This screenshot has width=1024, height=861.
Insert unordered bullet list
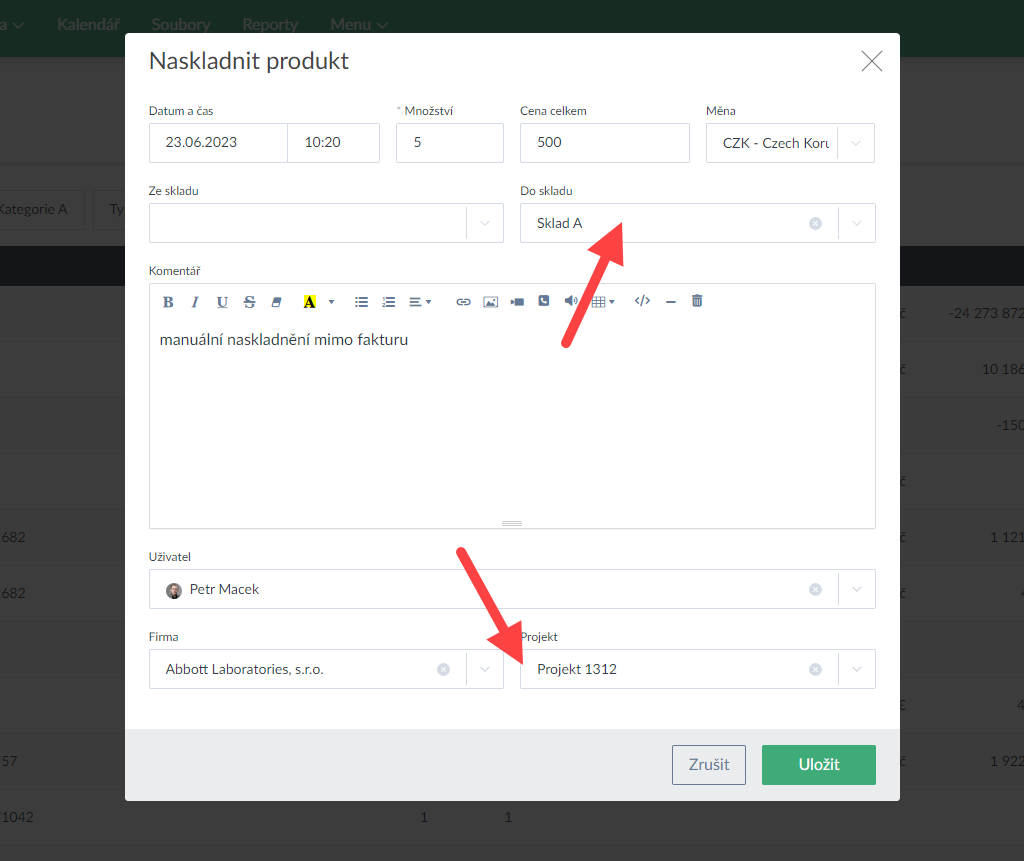click(x=362, y=302)
